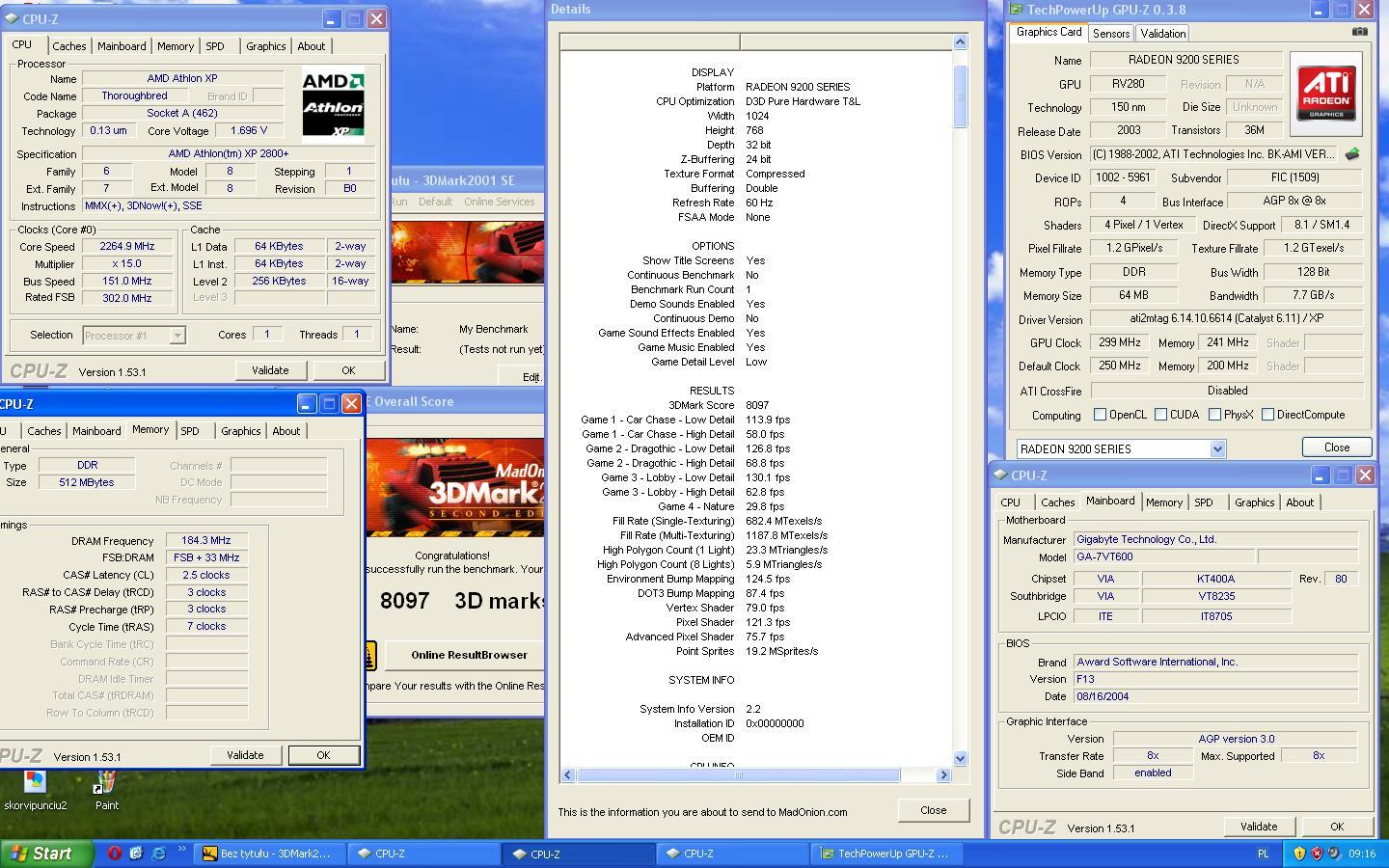The image size is (1389, 868).
Task: Click the Details horizontal scroll right arrow
Action: (943, 774)
